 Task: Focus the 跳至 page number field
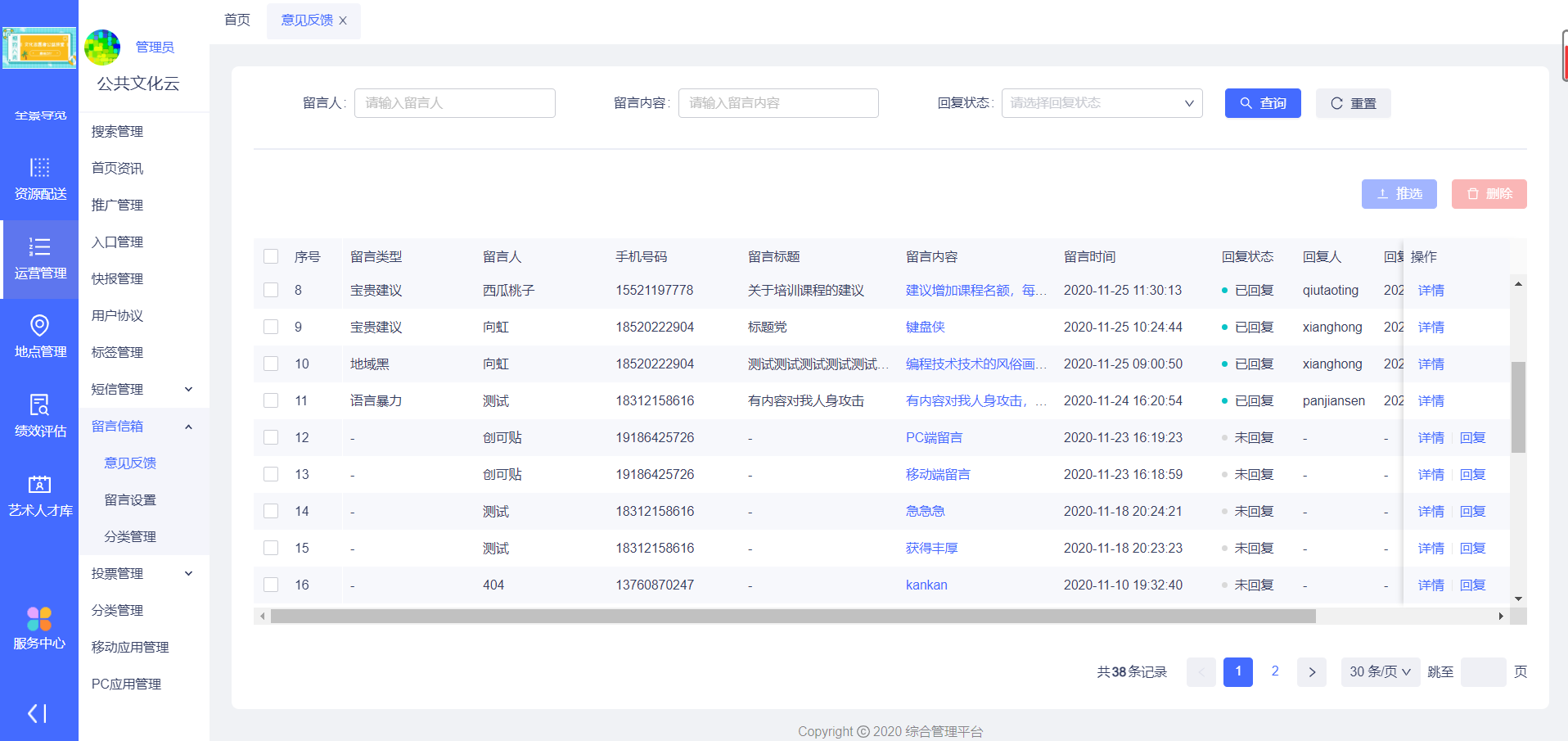[x=1483, y=671]
